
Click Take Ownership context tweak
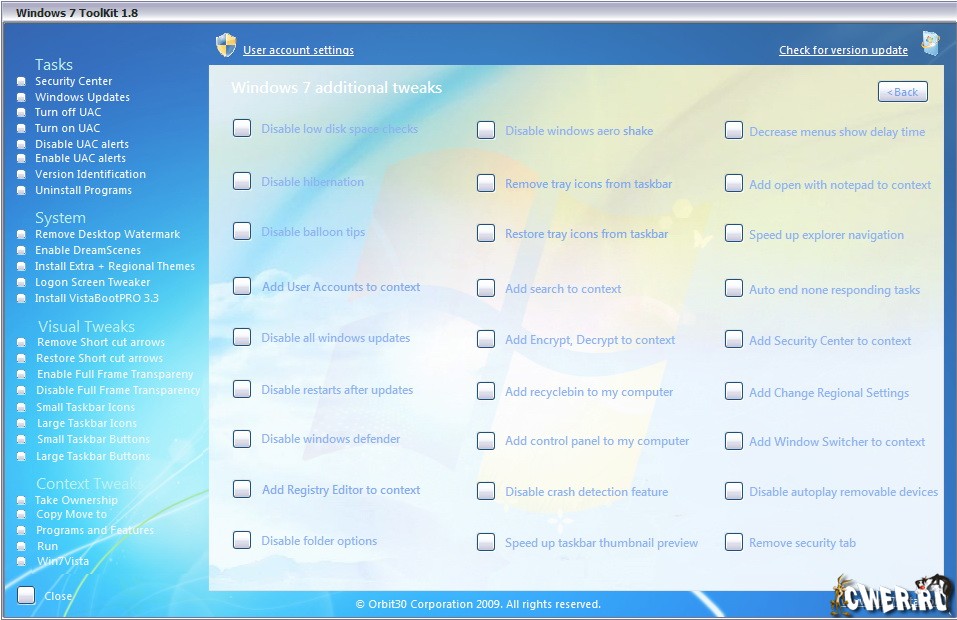76,500
